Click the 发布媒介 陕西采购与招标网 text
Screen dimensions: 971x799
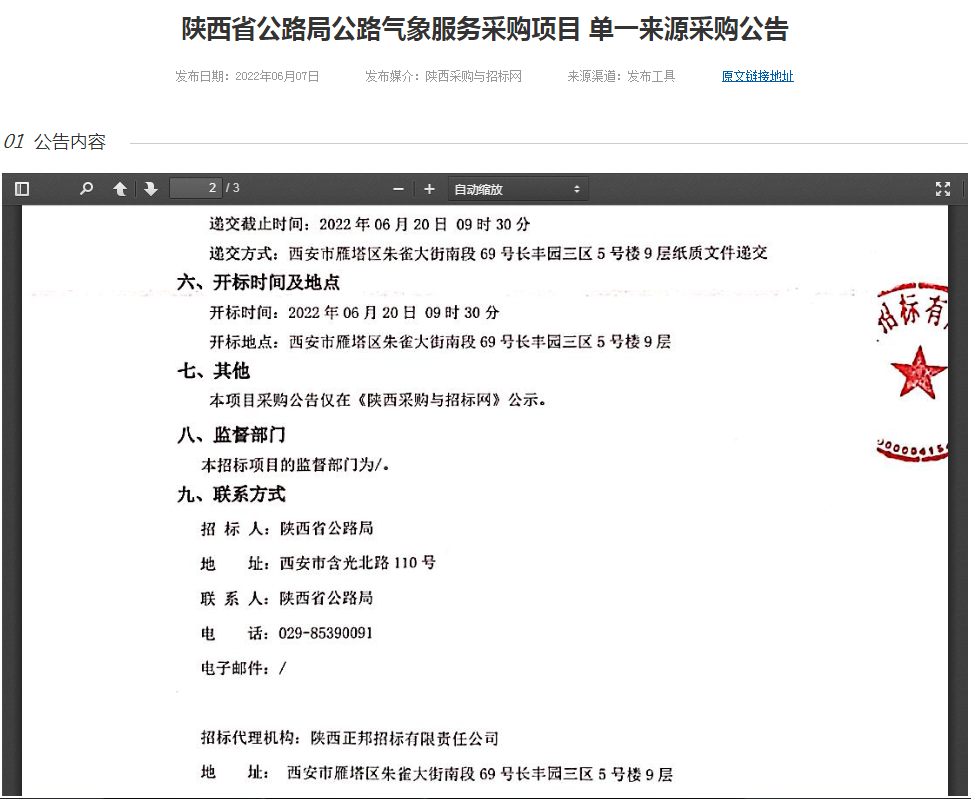[x=443, y=76]
